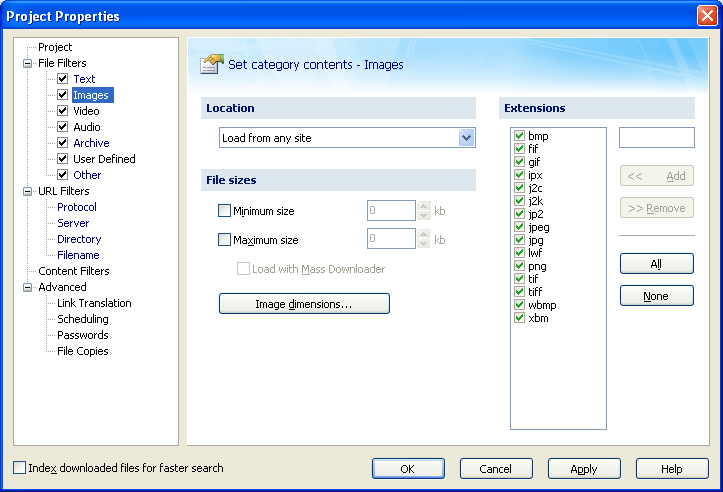Viewport: 723px width, 492px height.
Task: Check all extensions with All button
Action: (x=657, y=264)
